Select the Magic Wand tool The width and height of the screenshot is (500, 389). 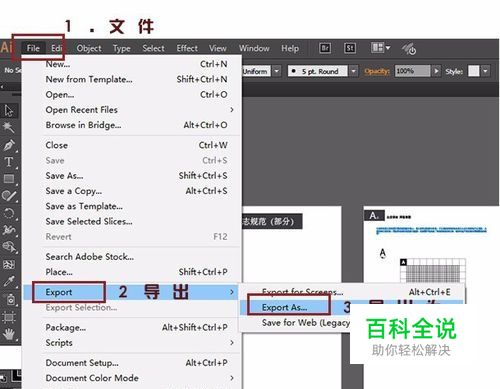coord(9,127)
